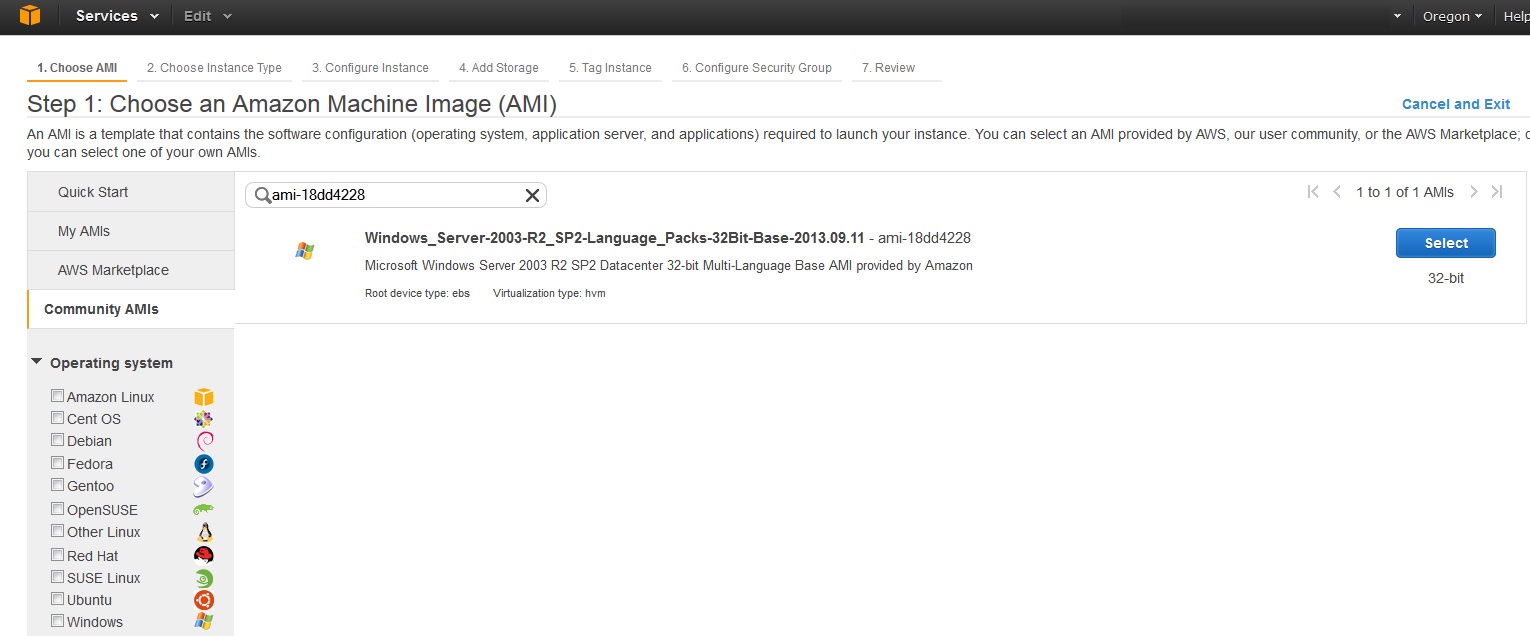Click the Ubuntu logo icon in the filter list
This screenshot has height=636, width=1530.
click(x=203, y=600)
